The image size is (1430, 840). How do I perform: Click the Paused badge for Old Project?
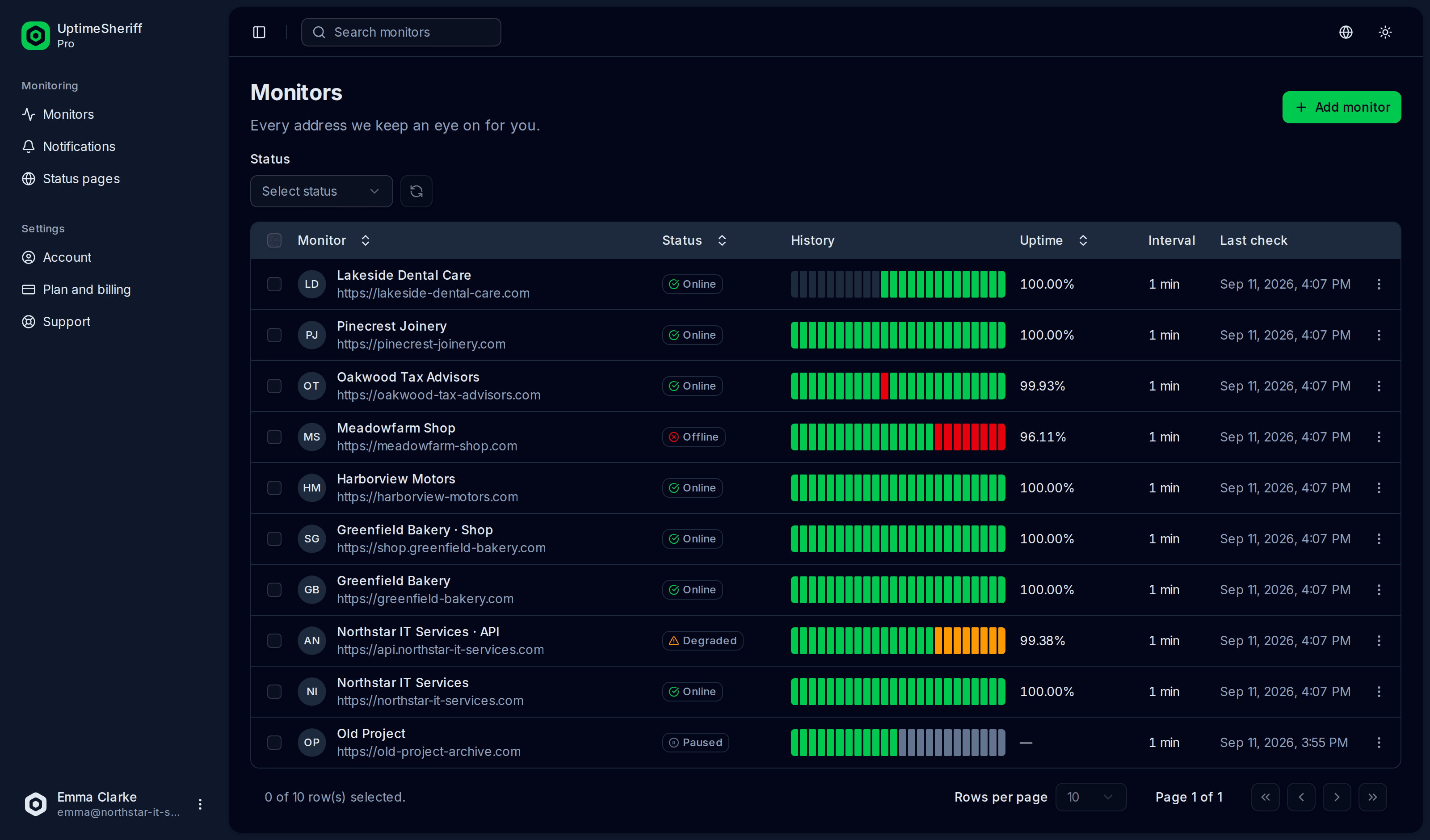tap(695, 743)
